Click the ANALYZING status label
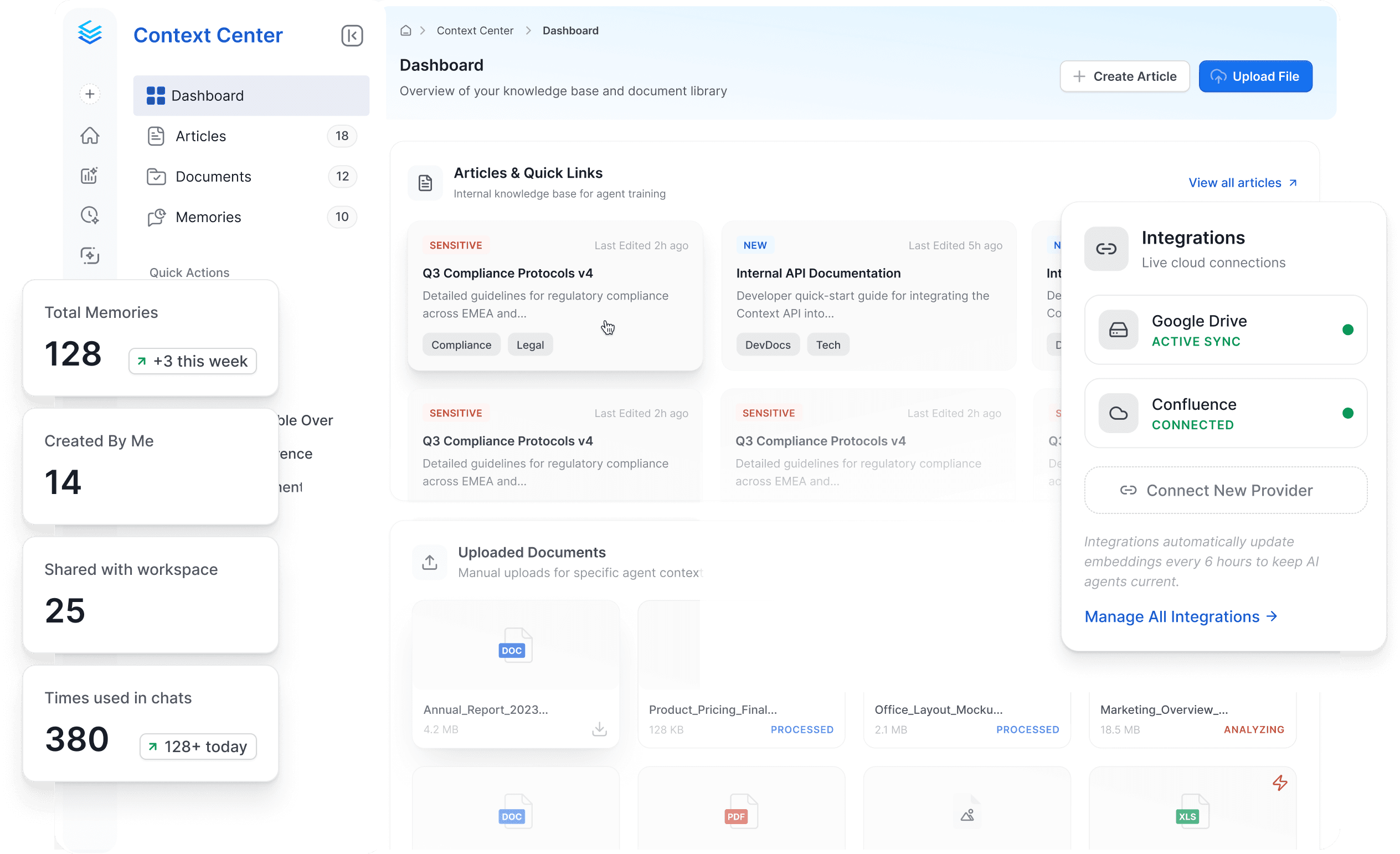1400x854 pixels. pos(1253,729)
